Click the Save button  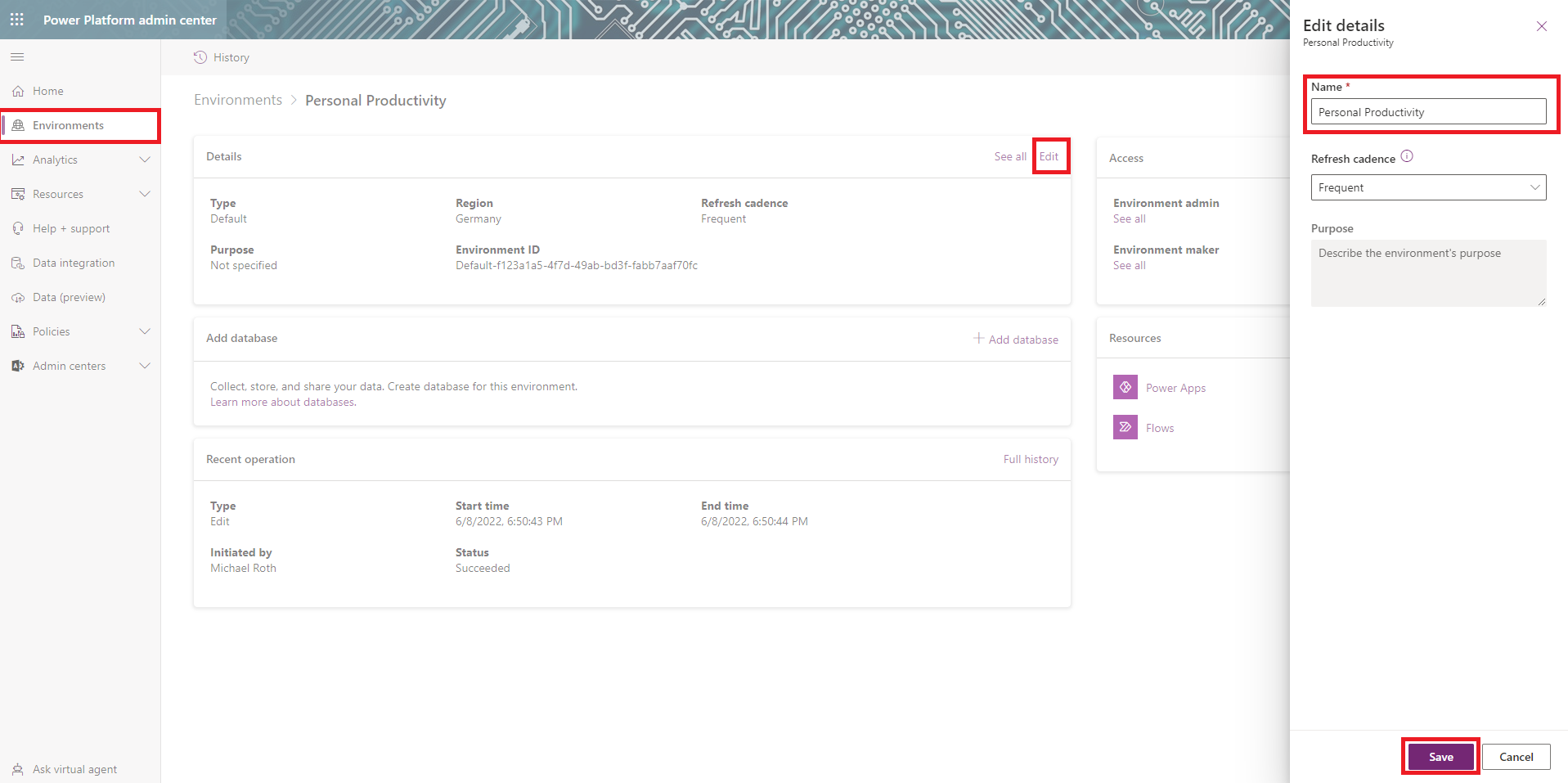(1441, 757)
